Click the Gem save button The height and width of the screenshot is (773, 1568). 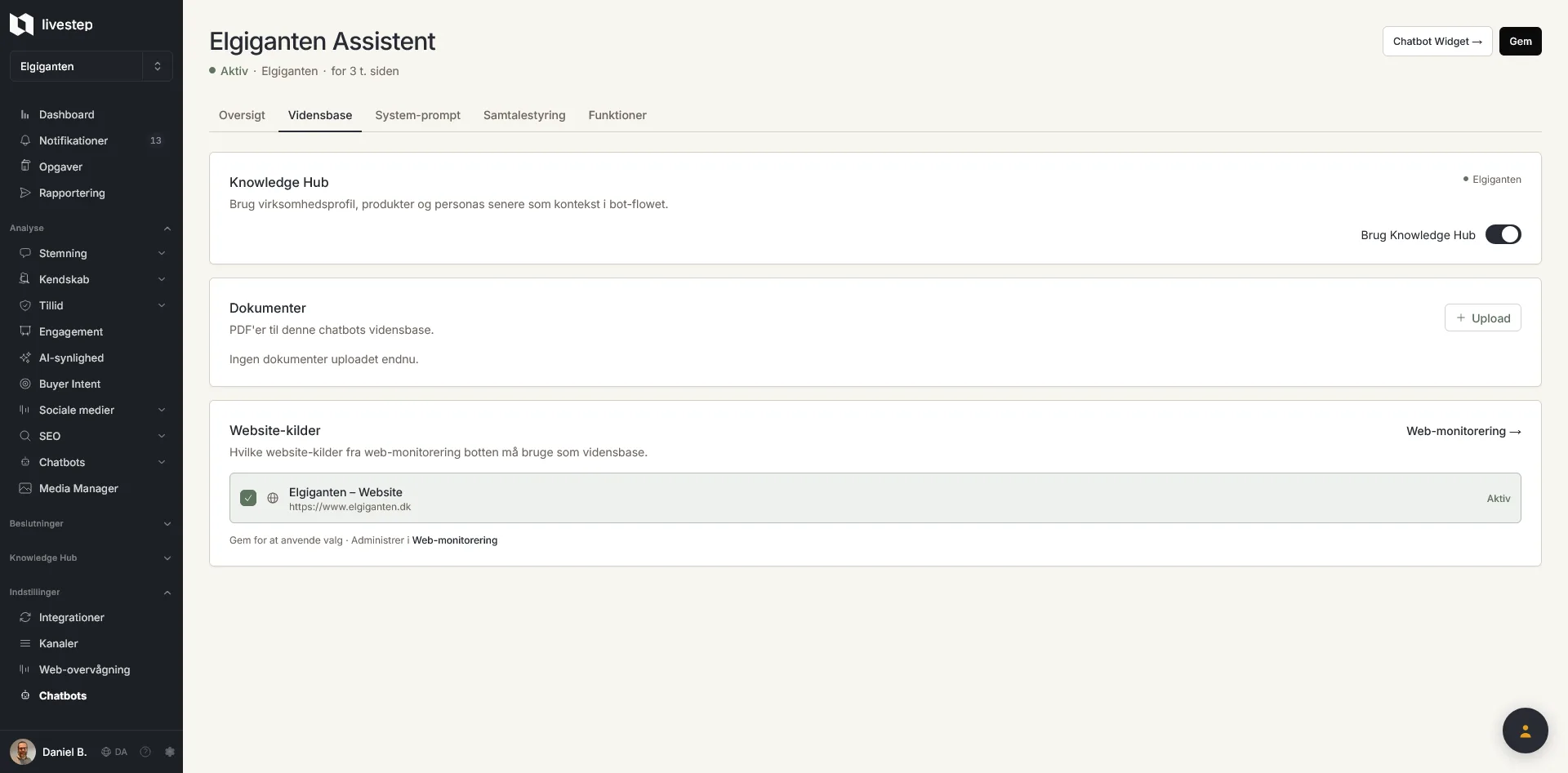point(1520,42)
